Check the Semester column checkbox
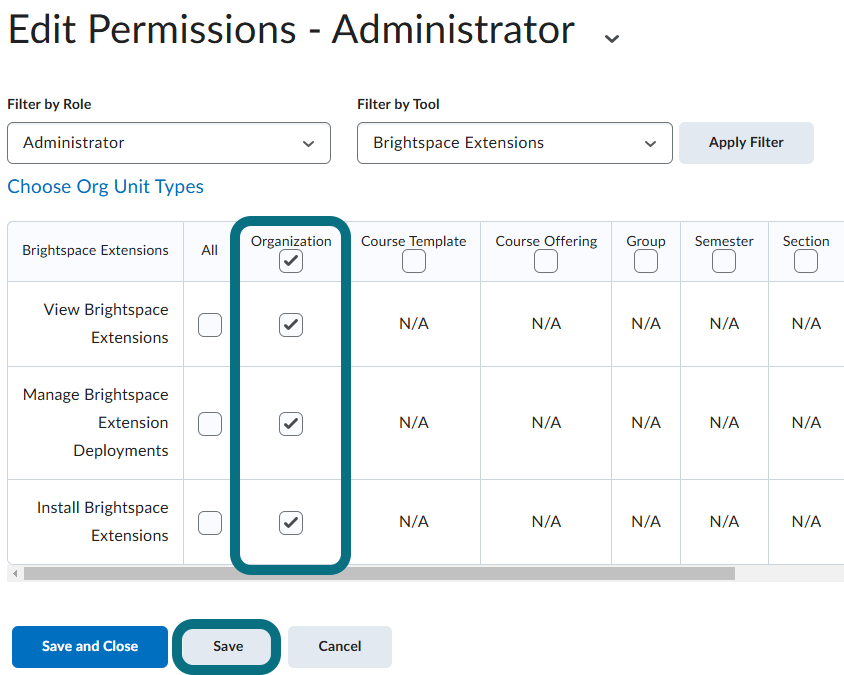This screenshot has width=844, height=675. pyautogui.click(x=724, y=262)
